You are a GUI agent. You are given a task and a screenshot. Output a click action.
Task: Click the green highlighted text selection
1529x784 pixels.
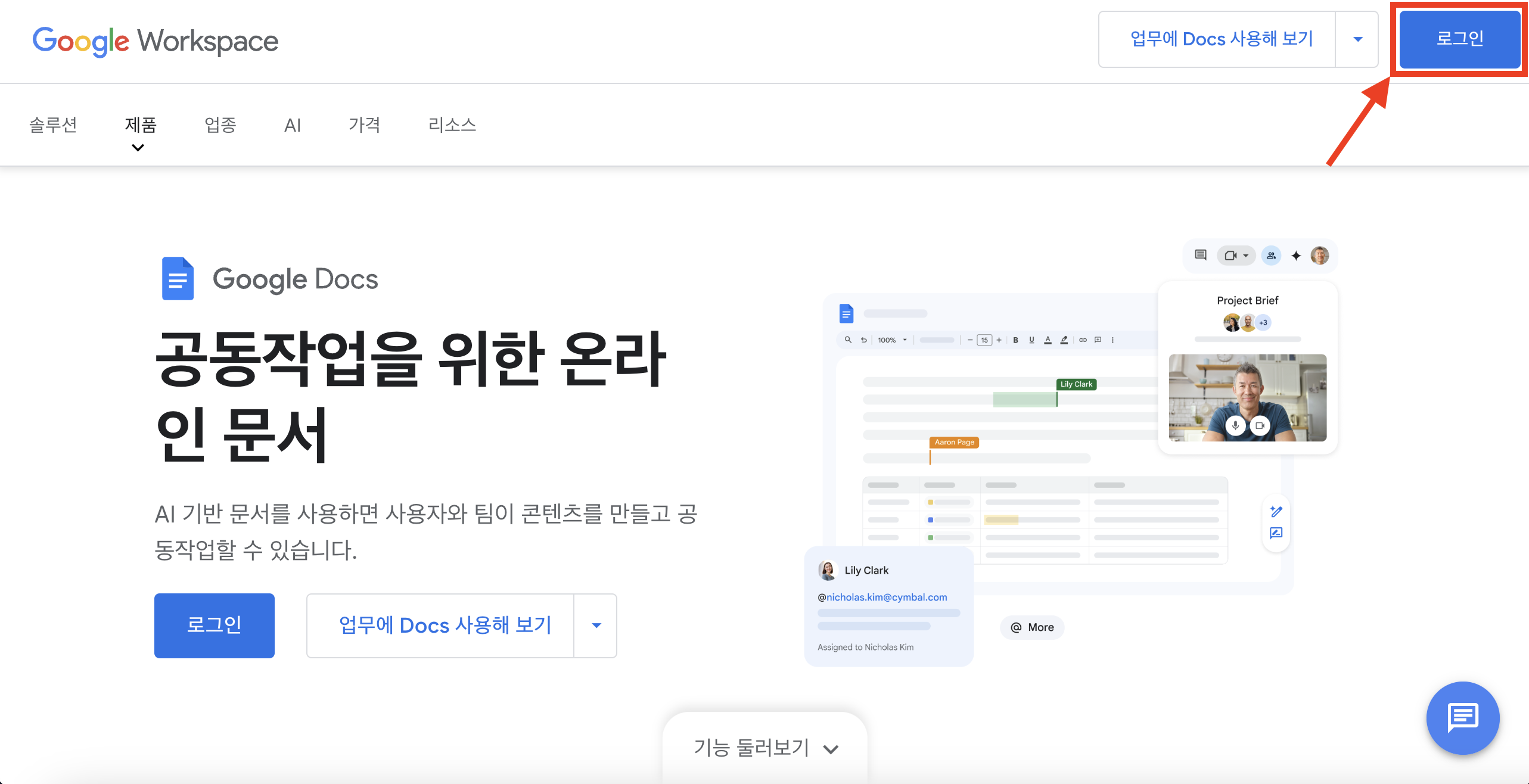[x=1024, y=399]
